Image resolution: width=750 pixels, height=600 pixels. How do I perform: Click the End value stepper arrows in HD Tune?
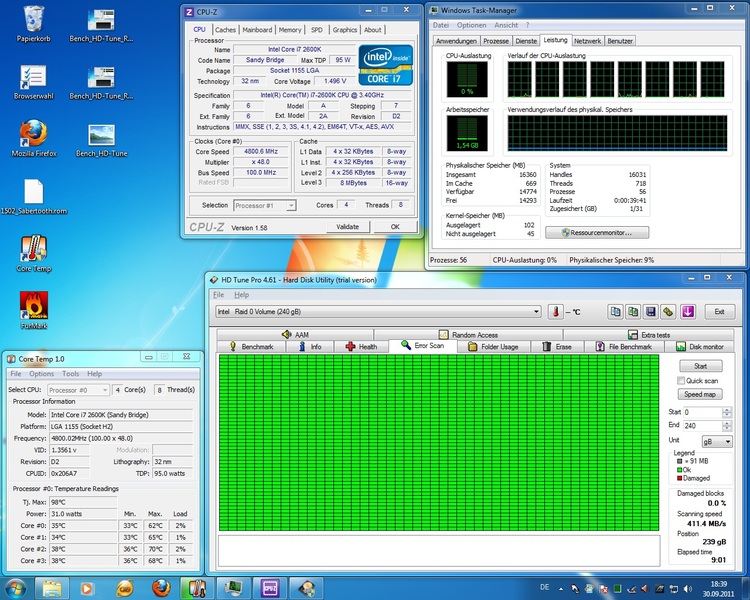[727, 426]
